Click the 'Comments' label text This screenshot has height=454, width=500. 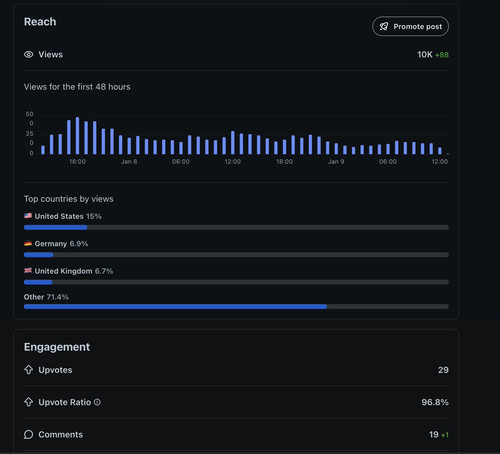click(x=61, y=434)
